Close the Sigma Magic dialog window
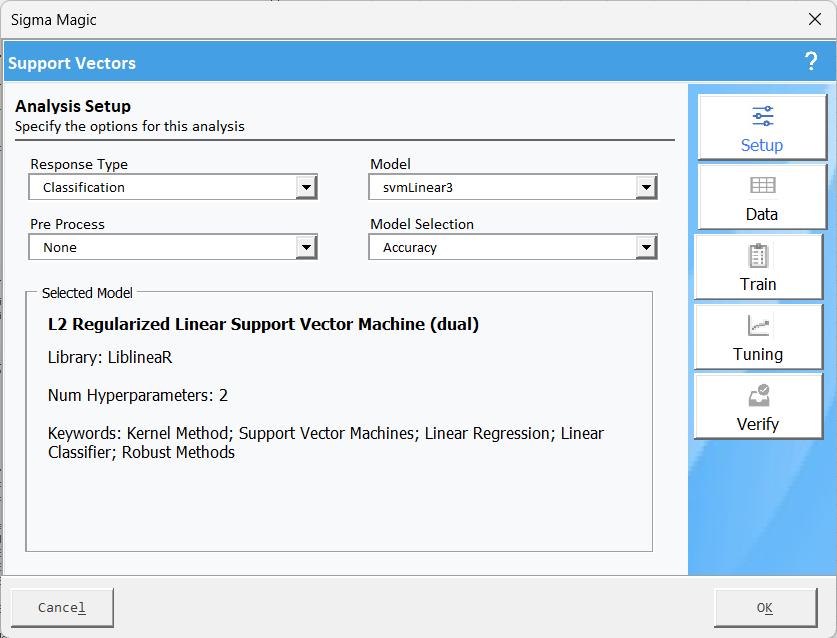Screen dimensions: 837x638 814,19
